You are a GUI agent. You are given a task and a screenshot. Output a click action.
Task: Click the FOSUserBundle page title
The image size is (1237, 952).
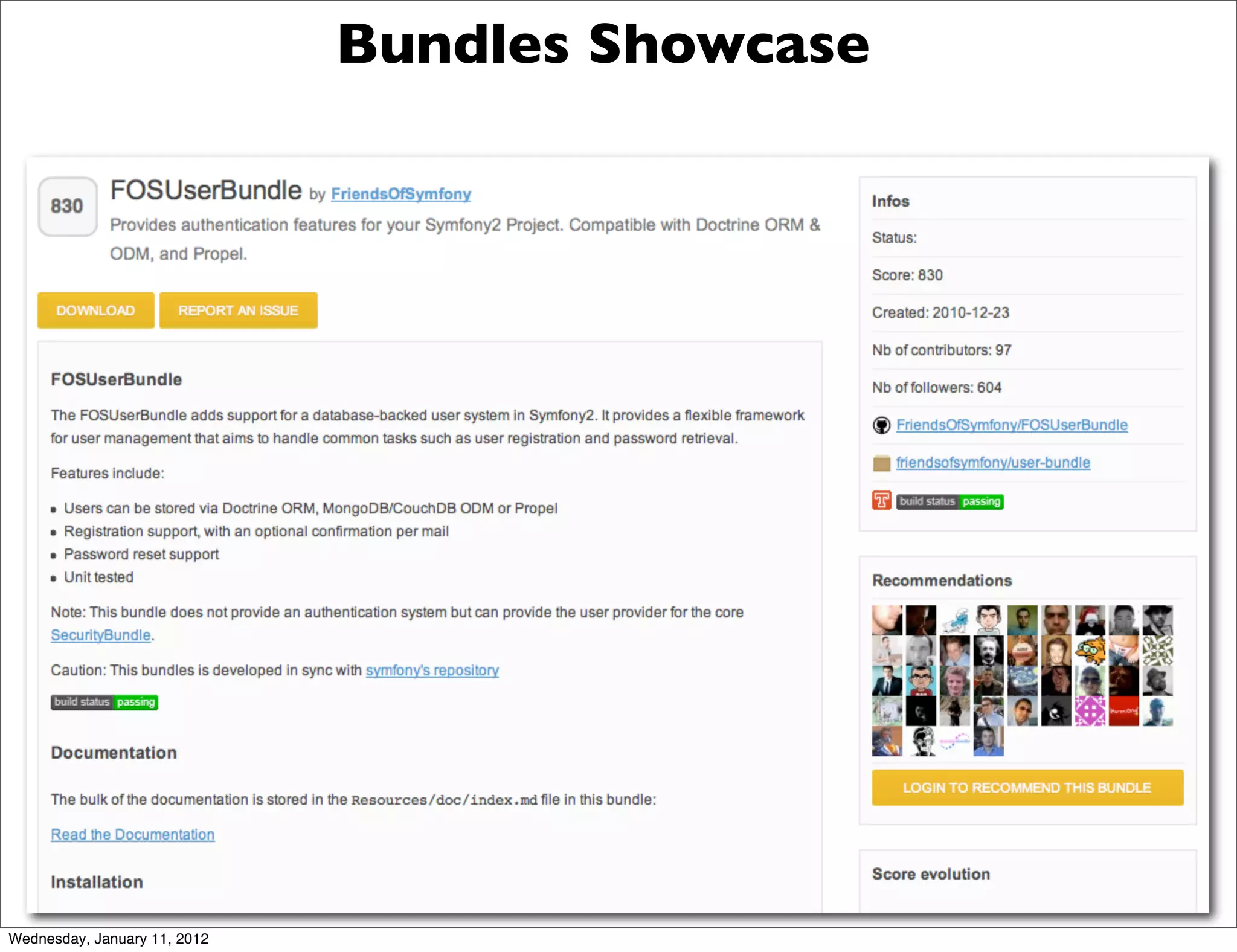tap(206, 190)
